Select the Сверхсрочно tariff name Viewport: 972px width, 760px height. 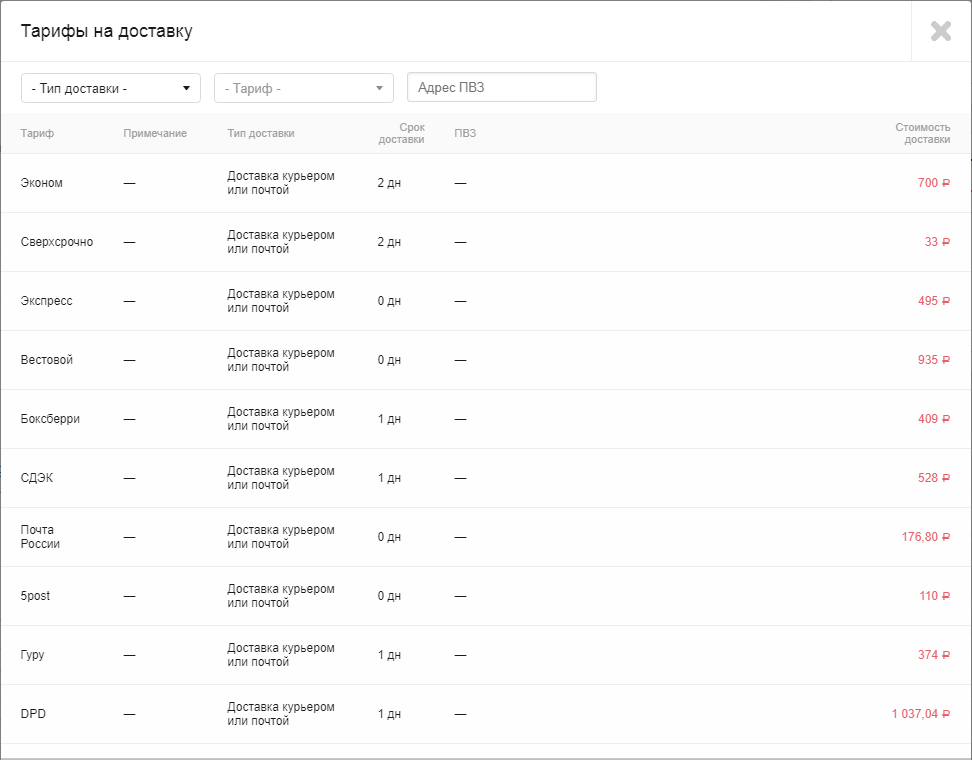pos(57,242)
